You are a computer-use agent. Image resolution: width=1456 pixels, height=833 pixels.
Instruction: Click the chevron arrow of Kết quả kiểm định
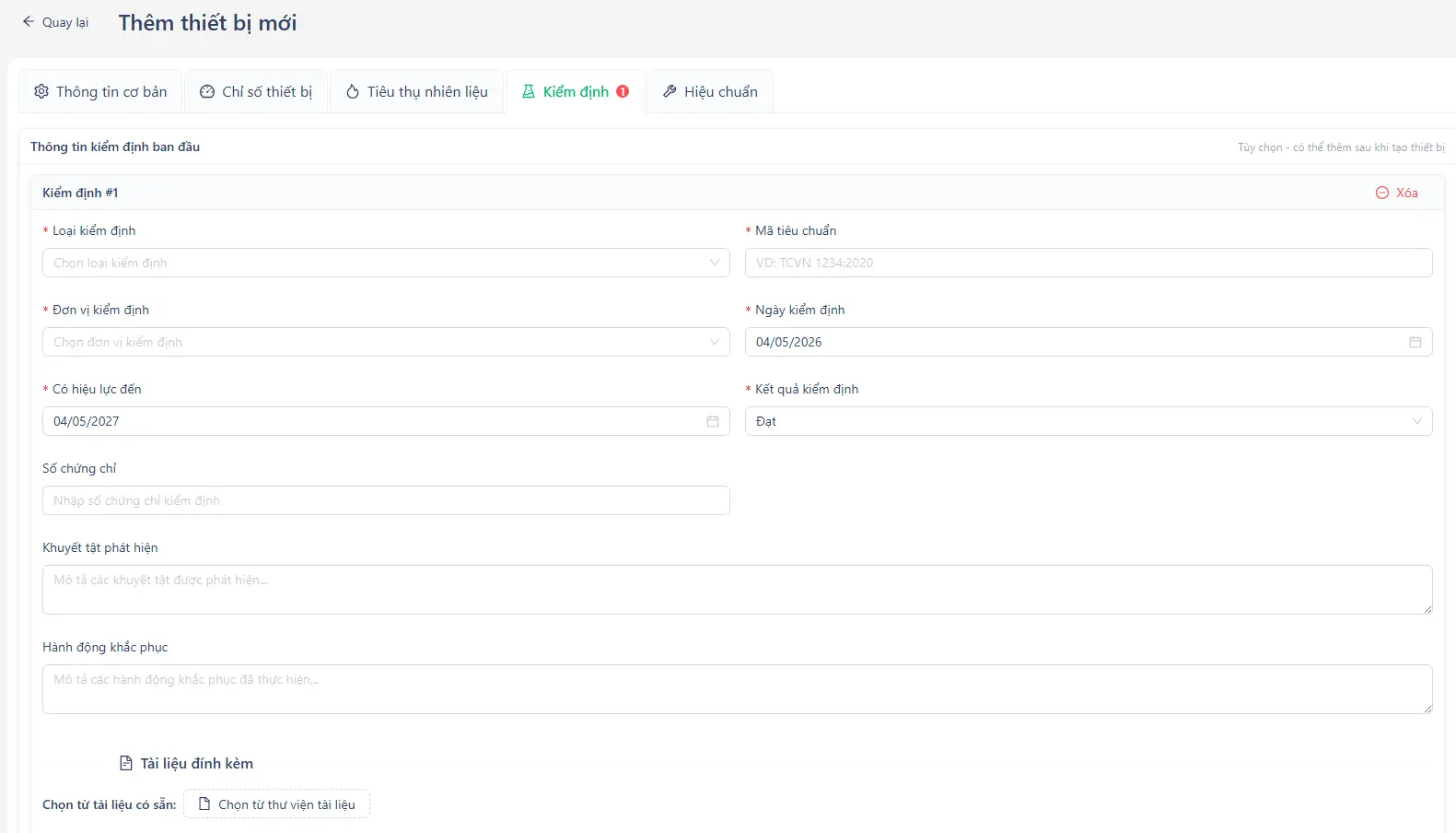[1417, 421]
